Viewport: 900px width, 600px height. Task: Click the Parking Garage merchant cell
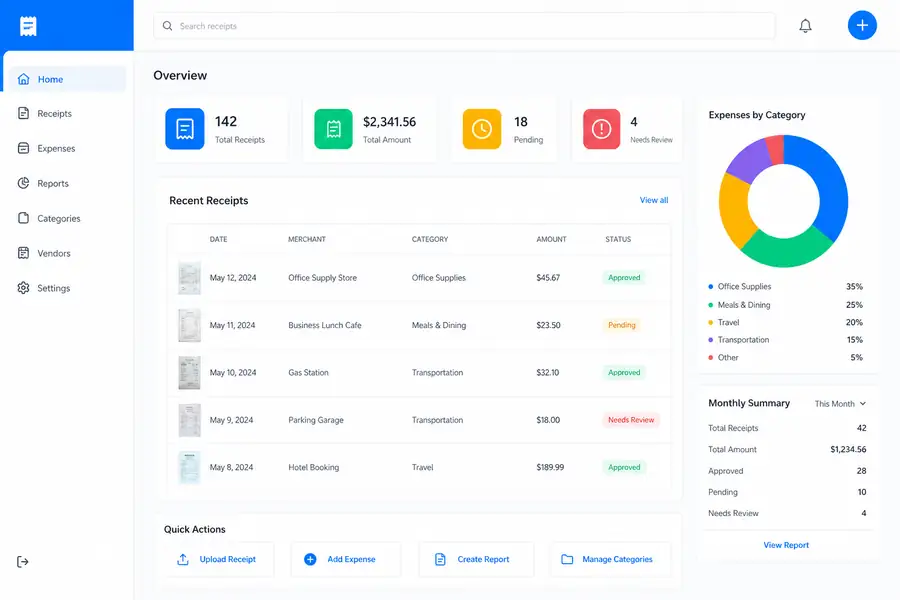316,420
